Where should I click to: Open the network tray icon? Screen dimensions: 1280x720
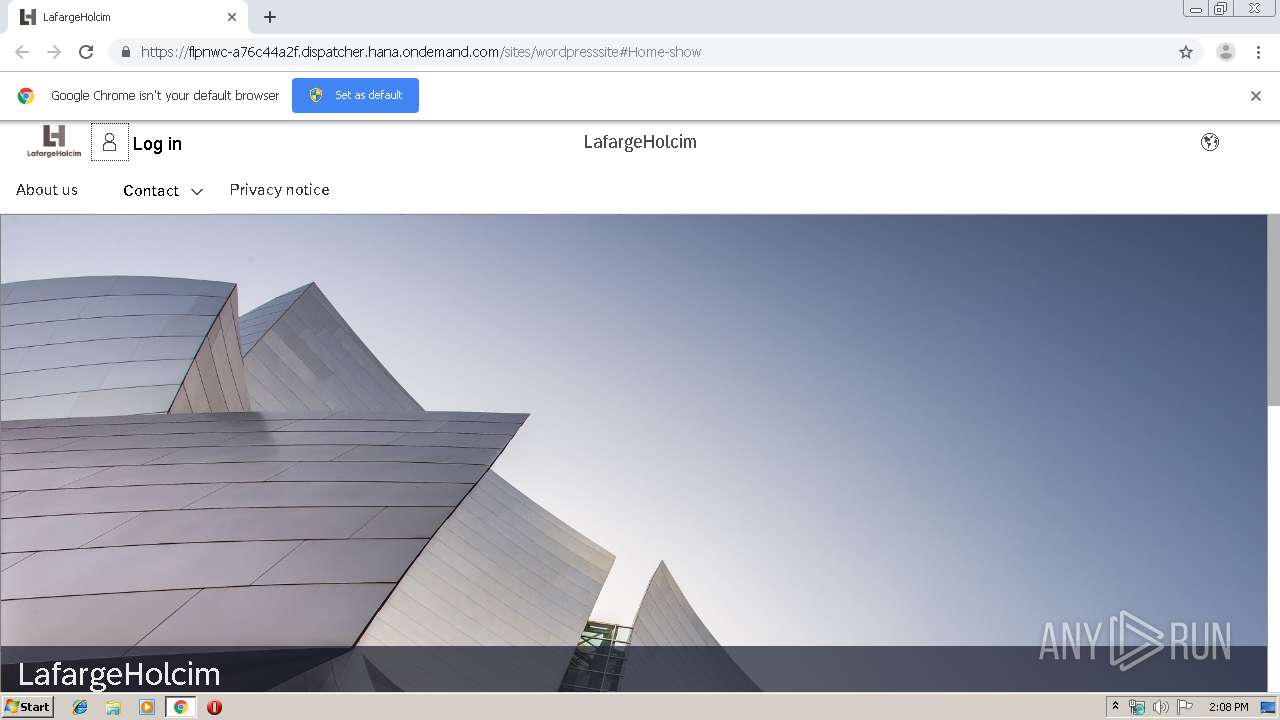1137,707
